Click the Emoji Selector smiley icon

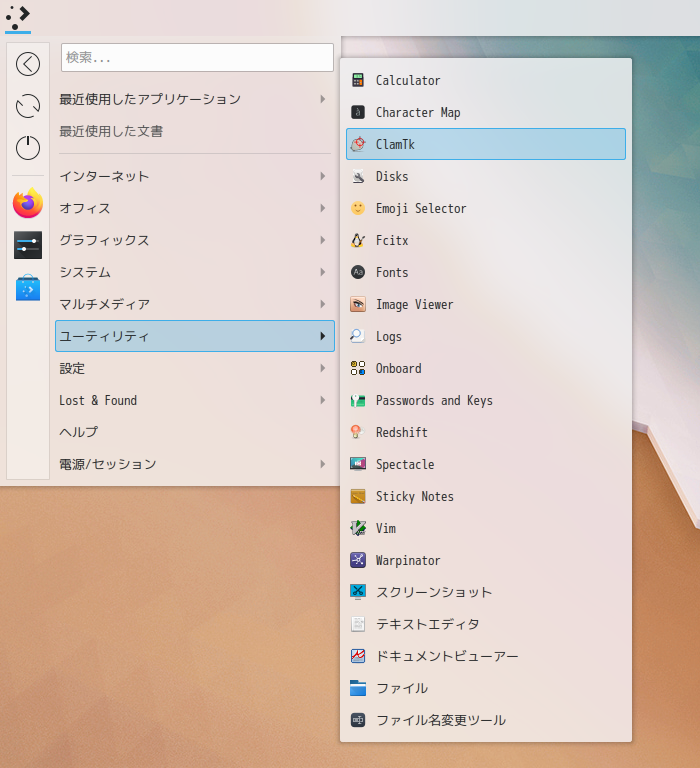[x=358, y=208]
